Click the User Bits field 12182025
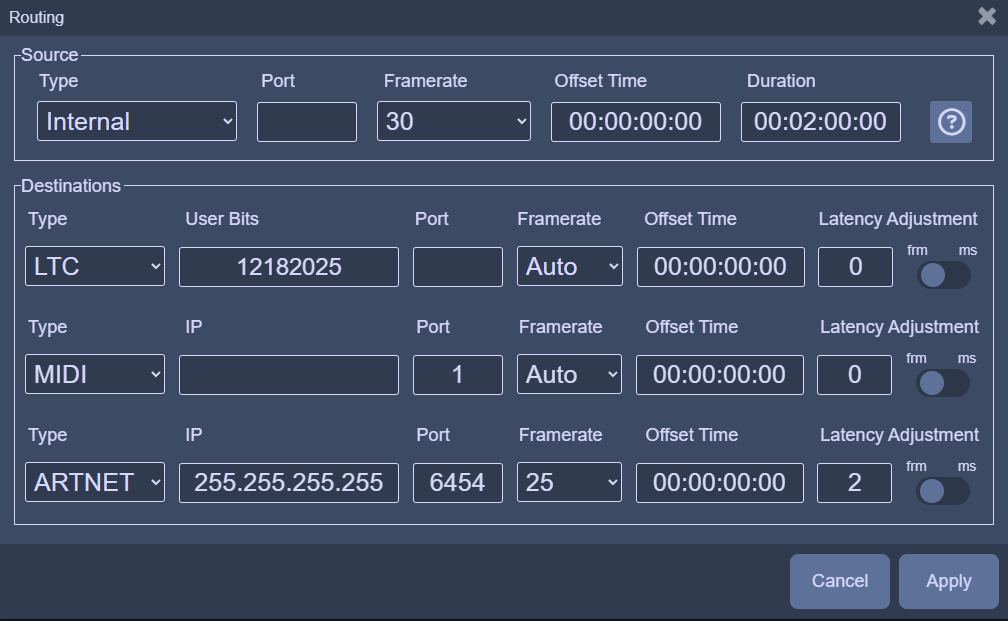The width and height of the screenshot is (1008, 621). coord(289,267)
